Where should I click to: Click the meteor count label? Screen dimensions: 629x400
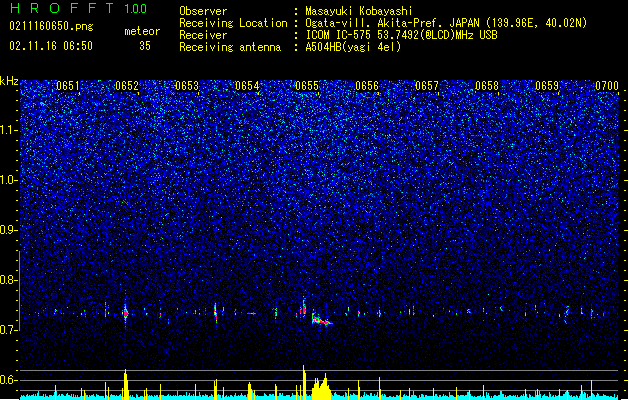pos(142,31)
